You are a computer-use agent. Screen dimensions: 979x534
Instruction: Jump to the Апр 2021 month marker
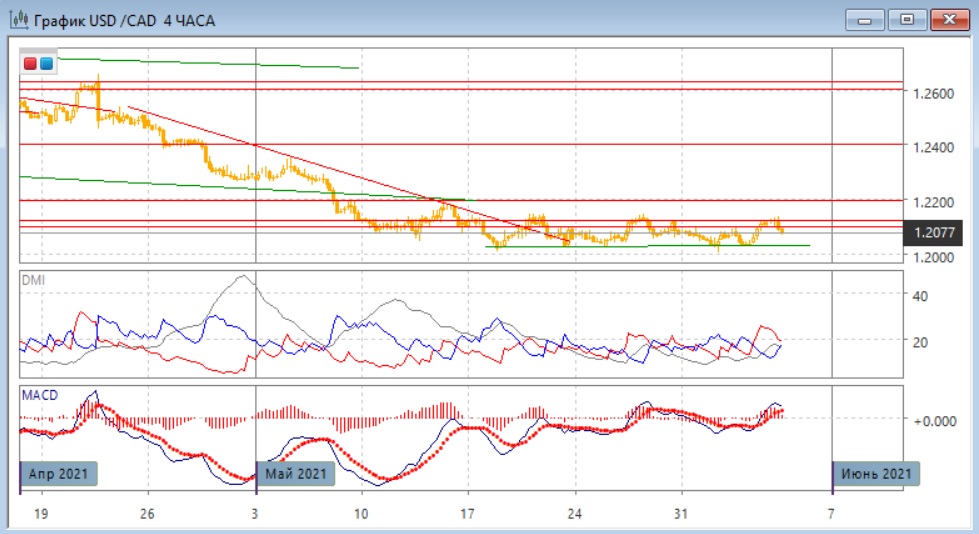pos(60,473)
